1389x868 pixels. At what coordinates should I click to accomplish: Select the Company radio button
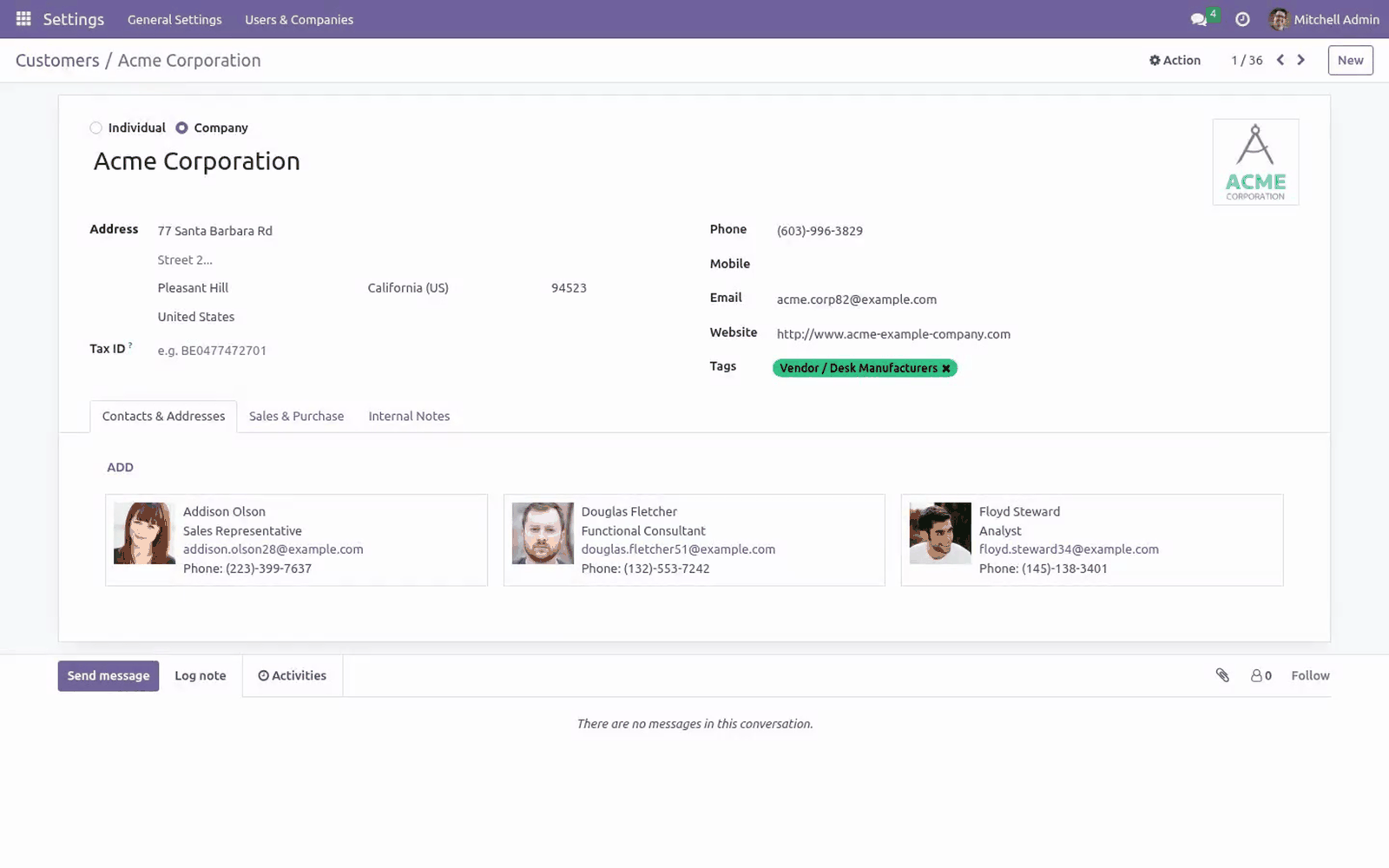point(181,128)
